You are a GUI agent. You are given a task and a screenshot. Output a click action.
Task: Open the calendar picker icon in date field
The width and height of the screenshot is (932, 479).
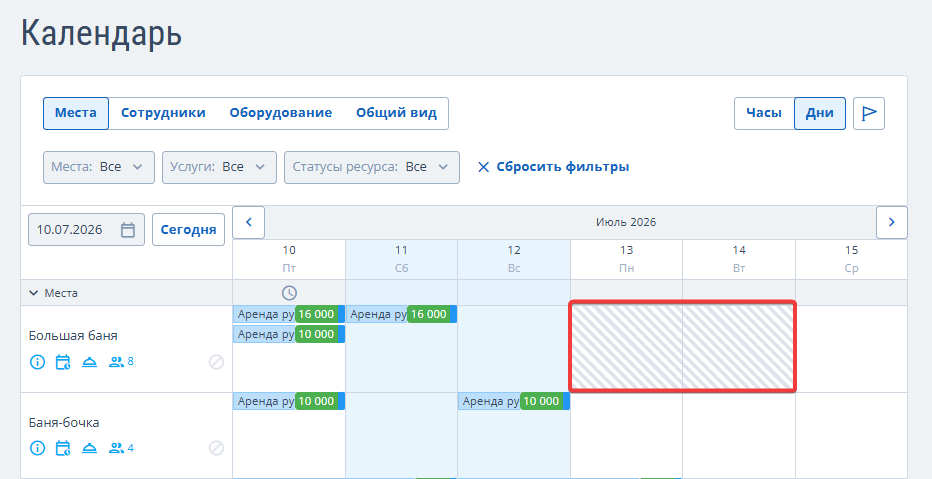tap(128, 230)
